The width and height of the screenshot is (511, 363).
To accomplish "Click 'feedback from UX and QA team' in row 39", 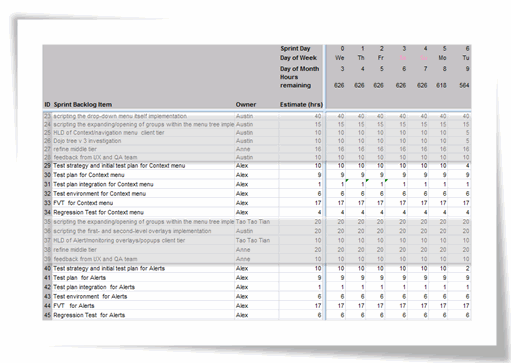I will [x=95, y=259].
